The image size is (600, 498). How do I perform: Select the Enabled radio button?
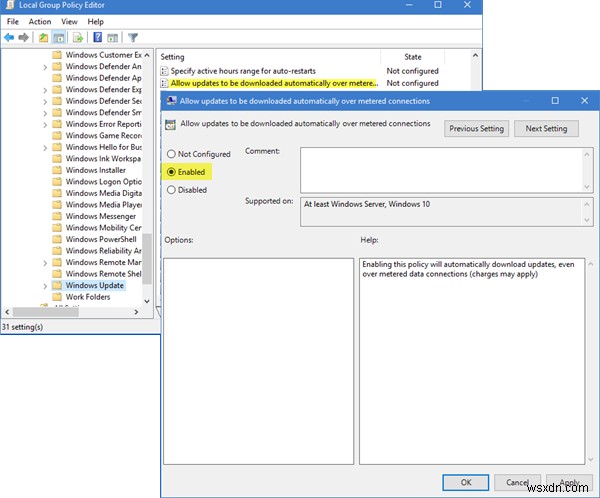click(x=171, y=172)
